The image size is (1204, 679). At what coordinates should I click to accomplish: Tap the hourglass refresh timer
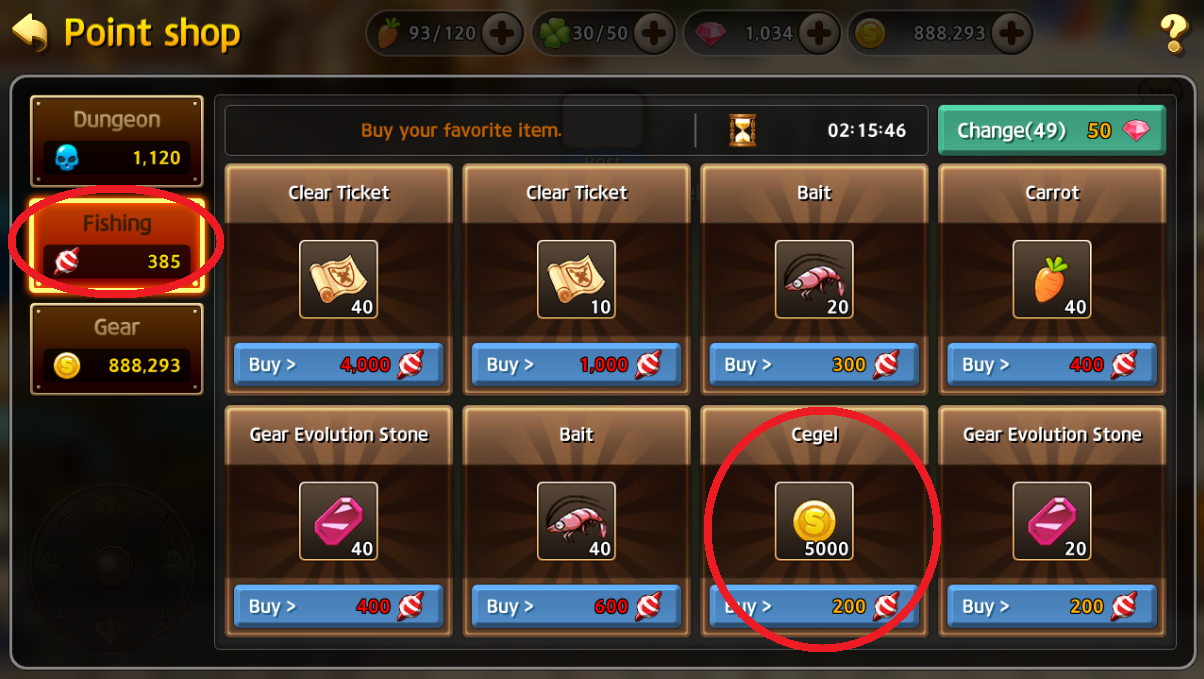coord(742,130)
